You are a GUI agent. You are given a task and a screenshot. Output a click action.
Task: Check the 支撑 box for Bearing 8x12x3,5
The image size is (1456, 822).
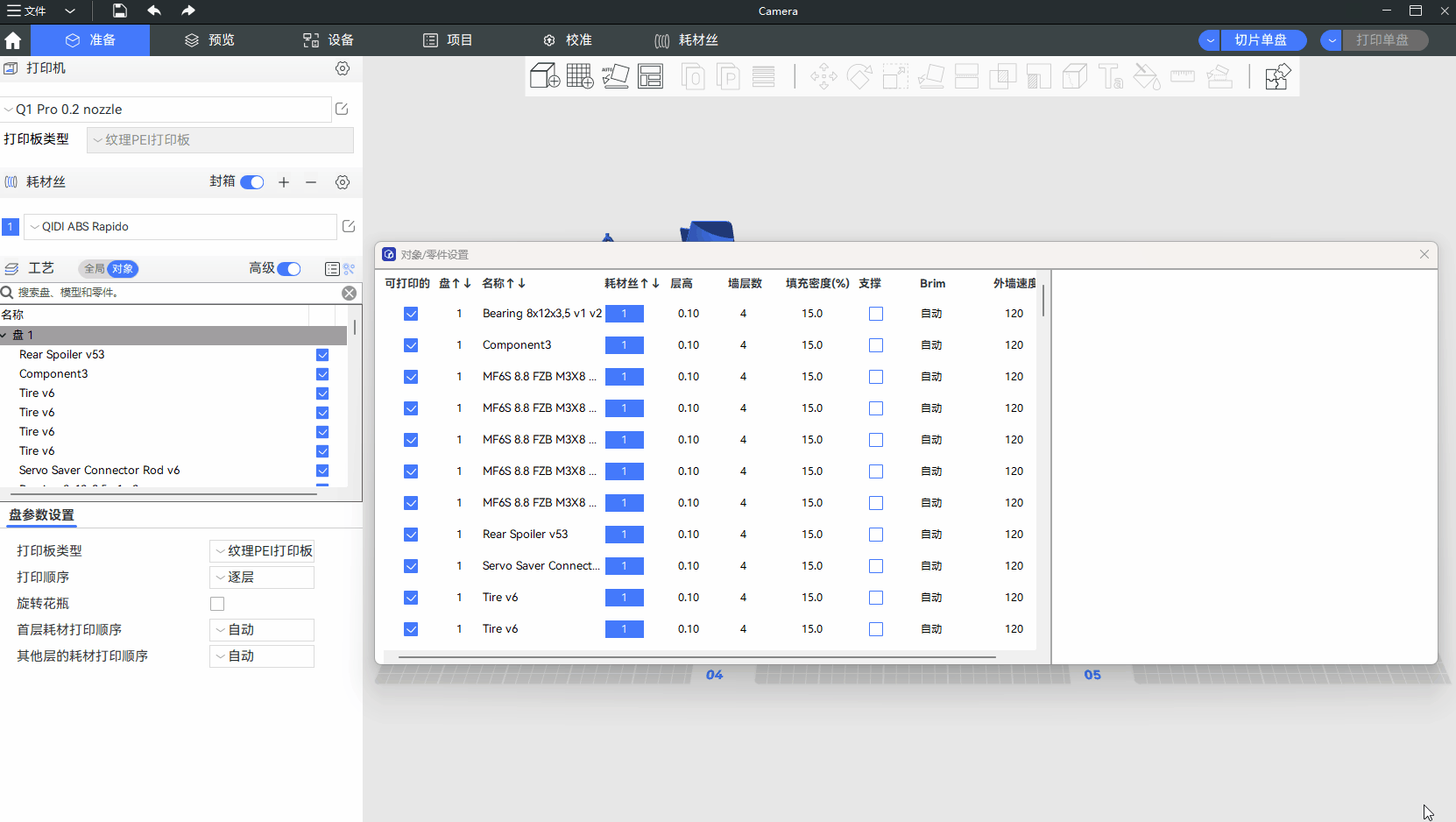(876, 314)
